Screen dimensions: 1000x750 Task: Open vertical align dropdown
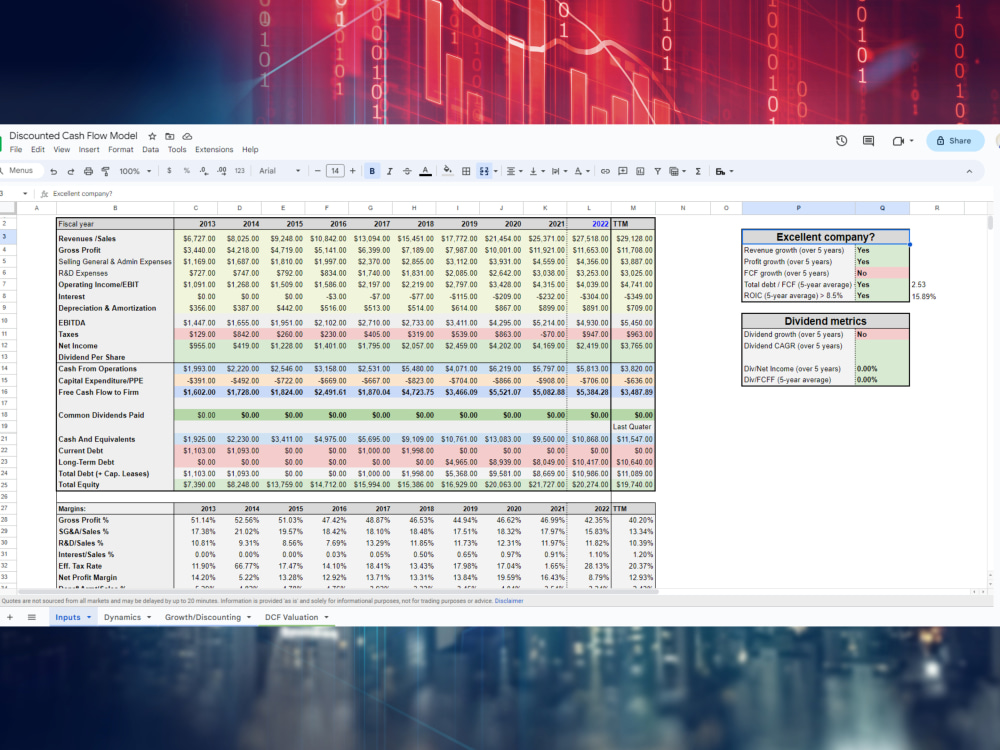click(x=536, y=171)
